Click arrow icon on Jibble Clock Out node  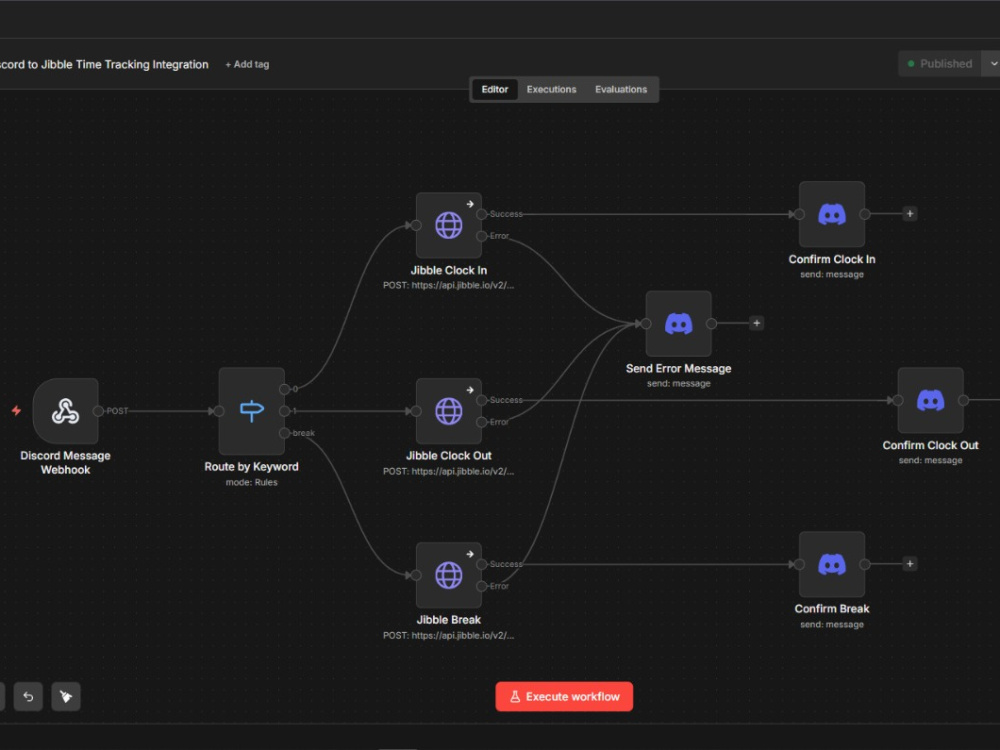[x=470, y=390]
